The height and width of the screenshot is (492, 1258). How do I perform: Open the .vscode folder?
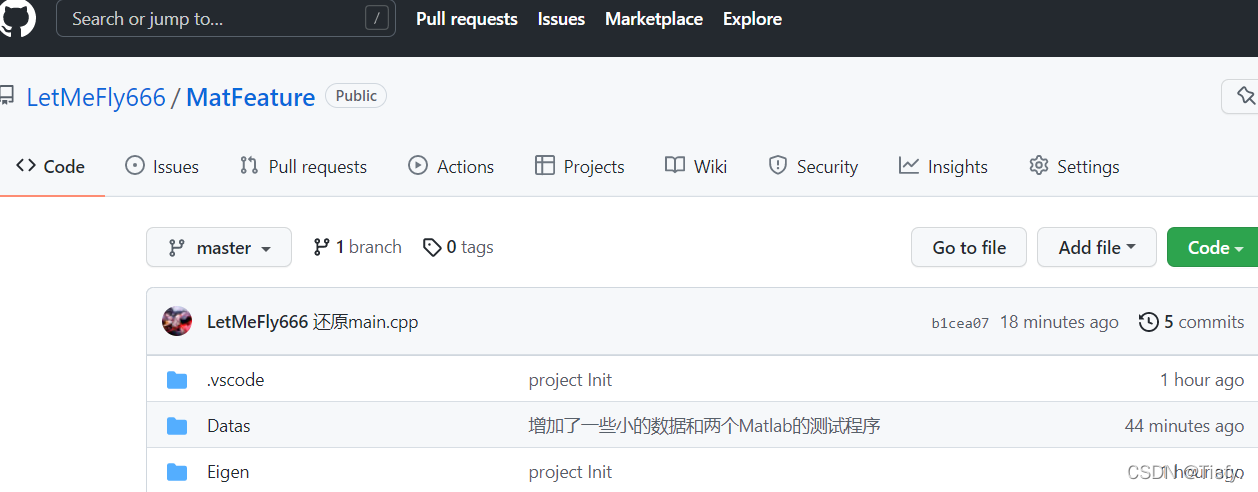point(236,380)
